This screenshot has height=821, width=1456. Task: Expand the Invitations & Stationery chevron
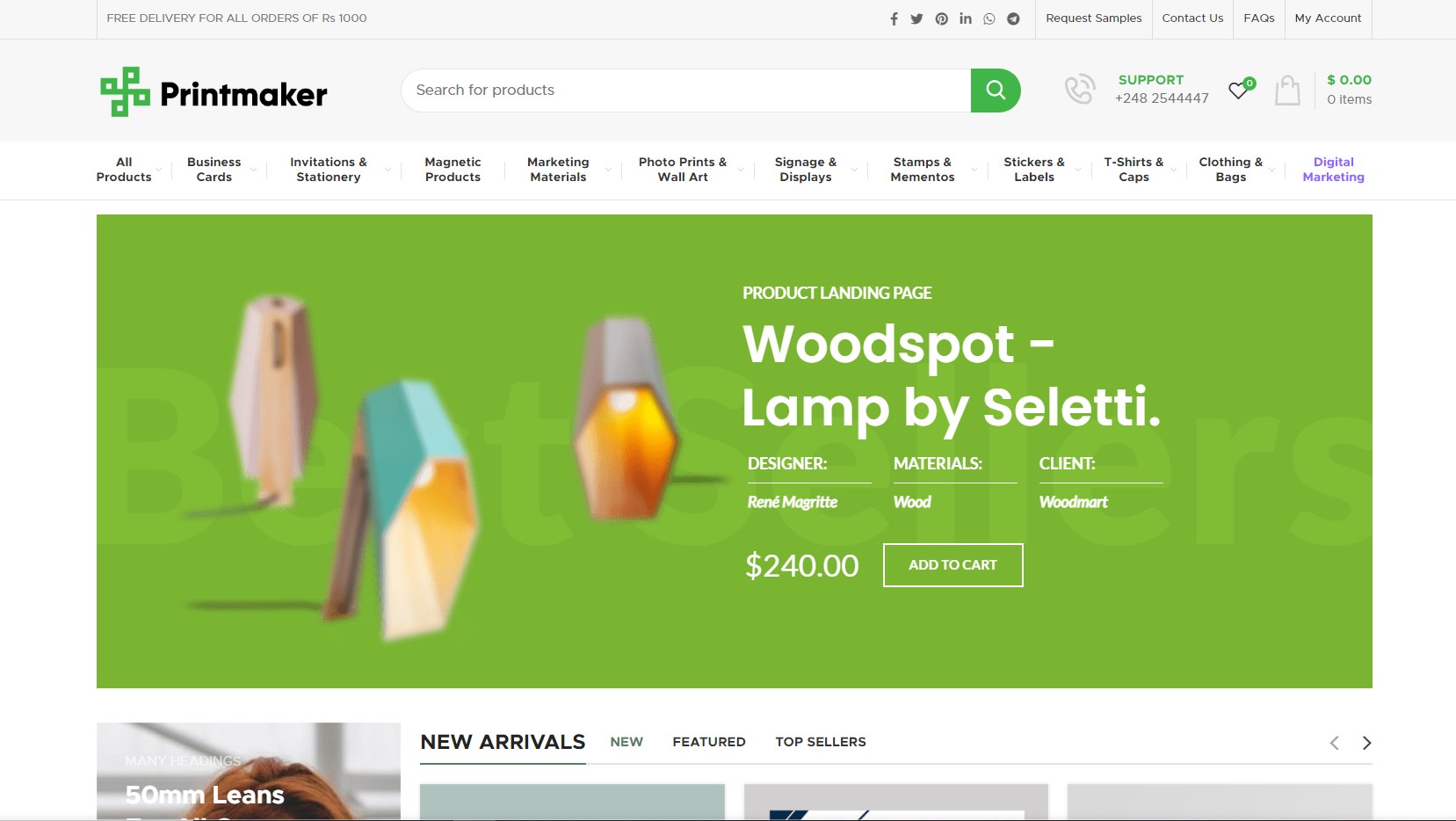point(388,170)
